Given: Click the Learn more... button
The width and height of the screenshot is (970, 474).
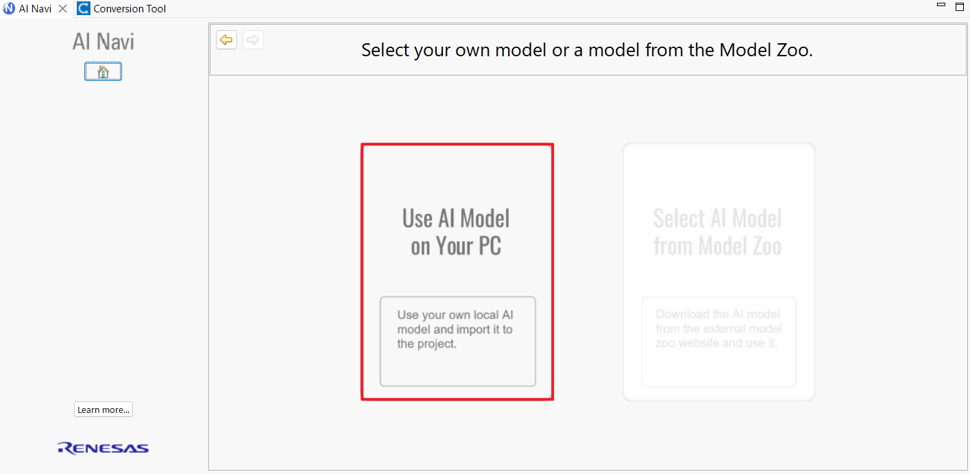Looking at the screenshot, I should point(103,410).
